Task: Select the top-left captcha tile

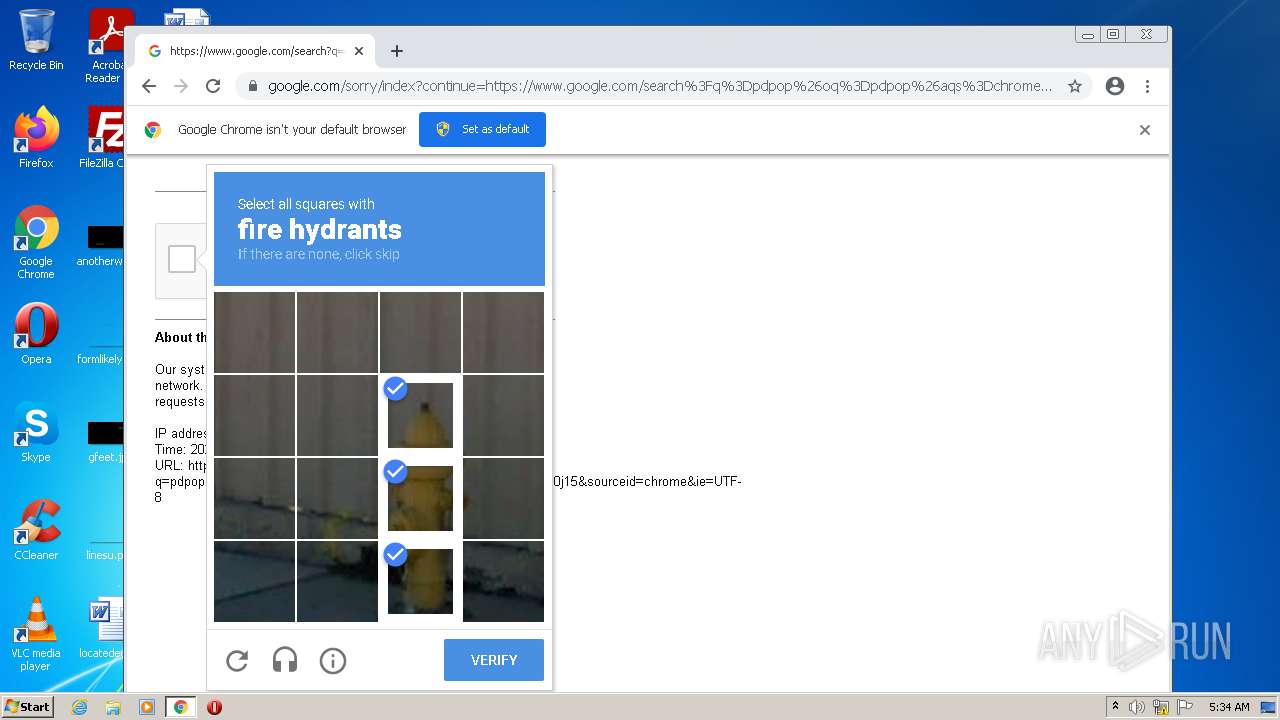Action: pos(254,332)
